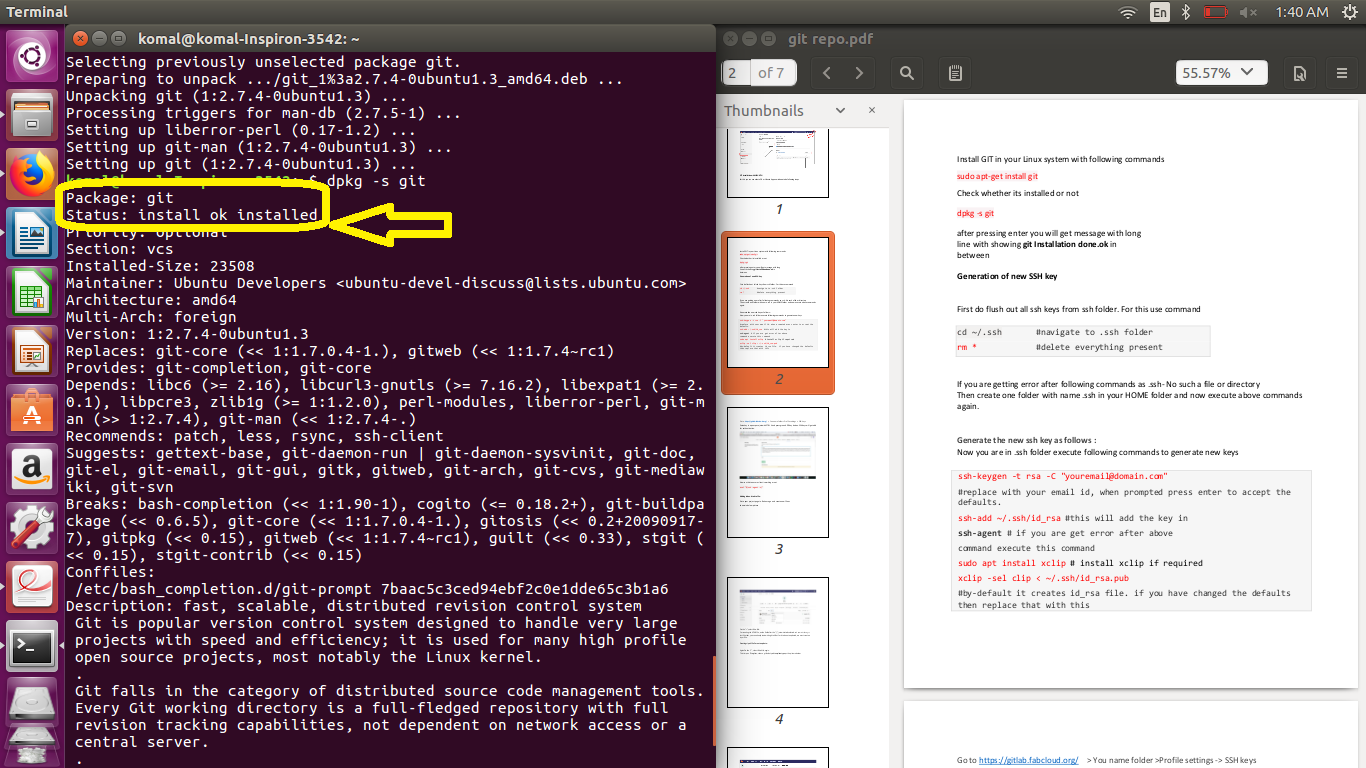Click 'Package: git' line in terminal
The width and height of the screenshot is (1366, 768).
(120, 198)
